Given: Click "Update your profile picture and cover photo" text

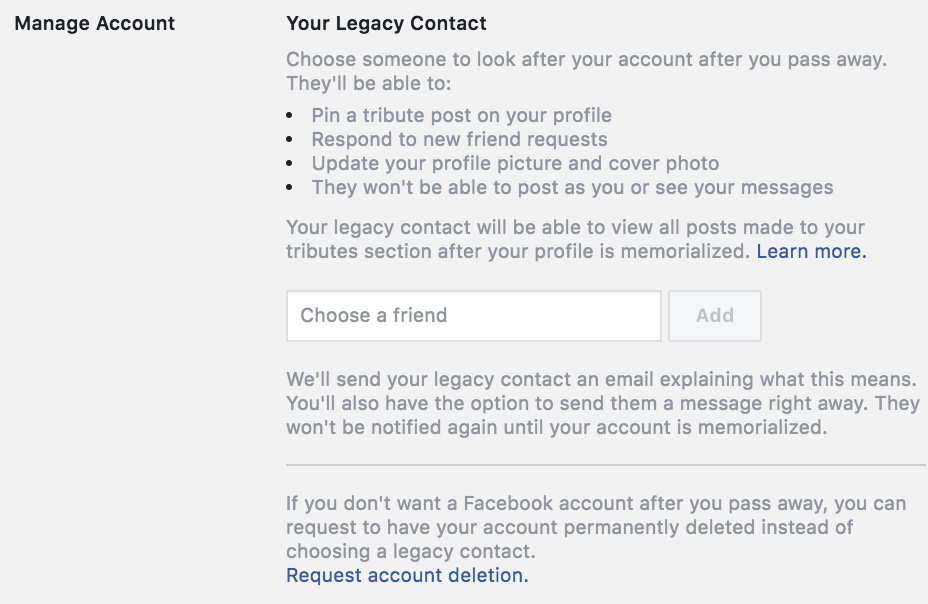Looking at the screenshot, I should pyautogui.click(x=515, y=164).
